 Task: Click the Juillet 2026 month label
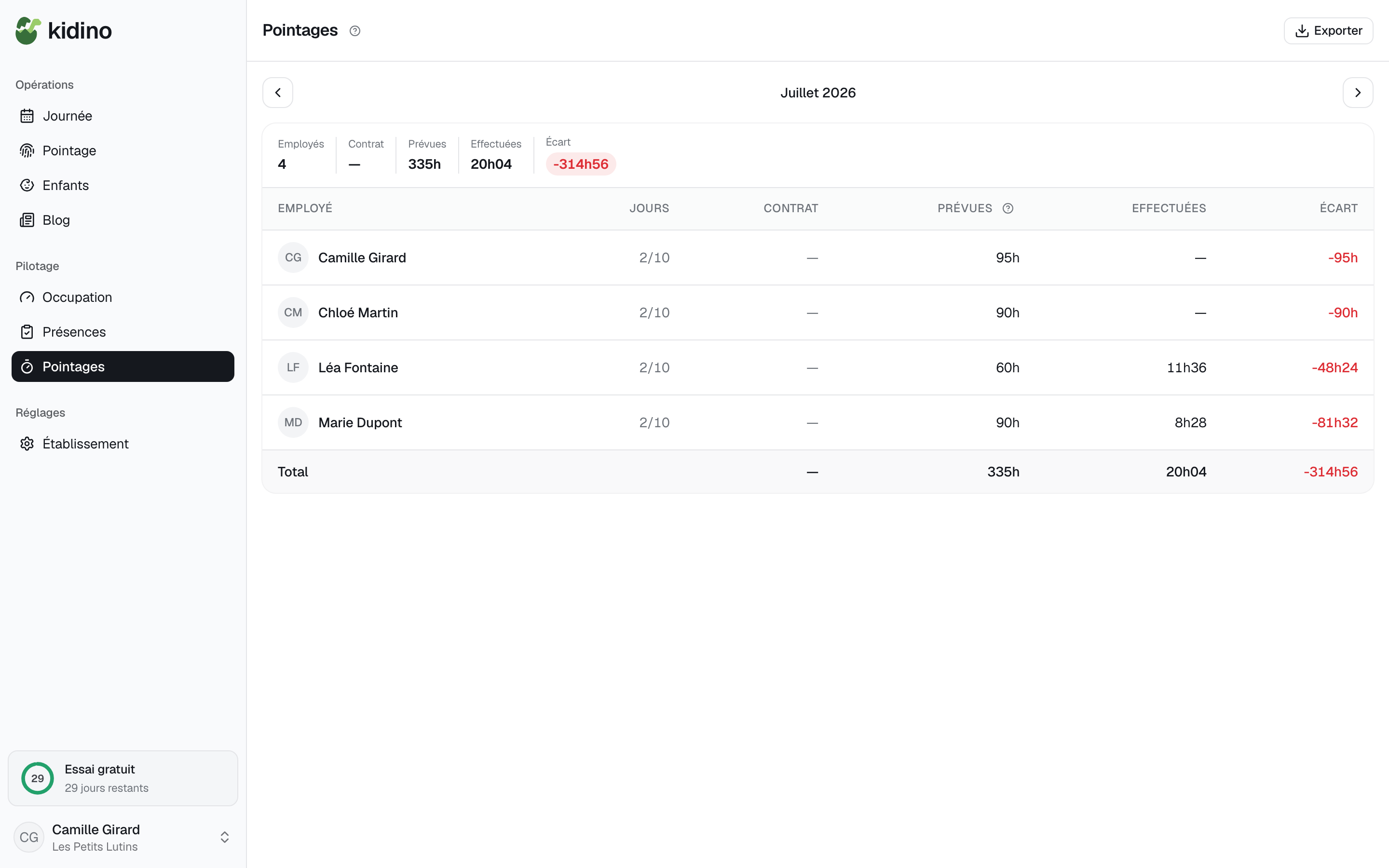818,93
